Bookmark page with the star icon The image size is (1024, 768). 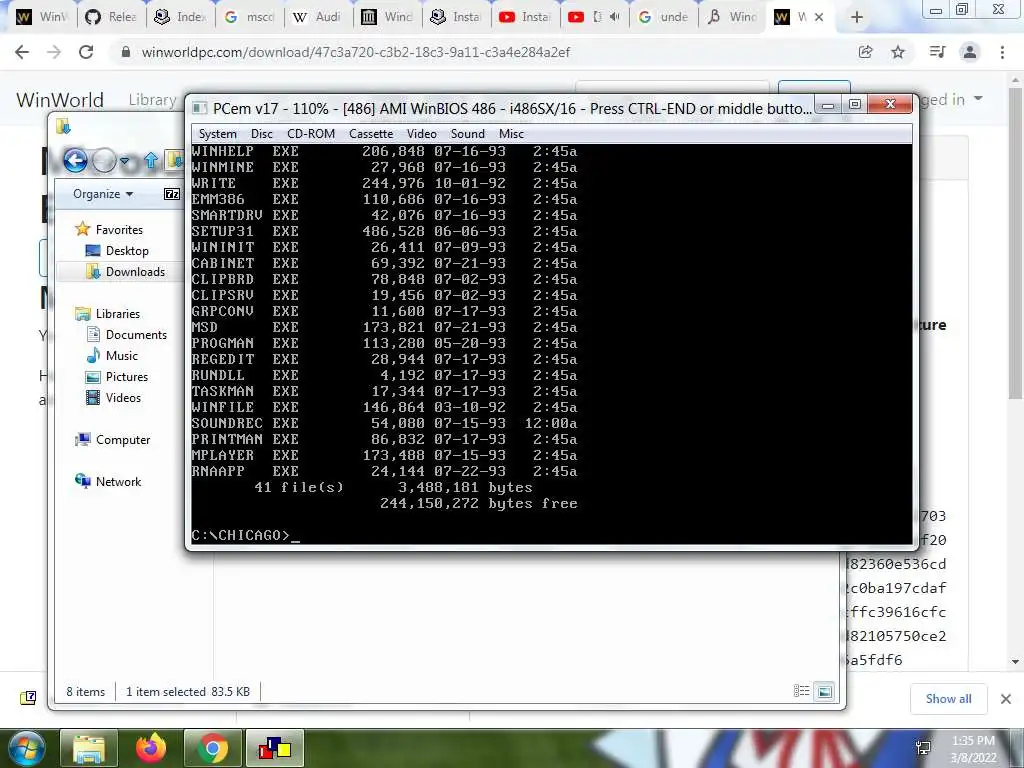pos(898,52)
